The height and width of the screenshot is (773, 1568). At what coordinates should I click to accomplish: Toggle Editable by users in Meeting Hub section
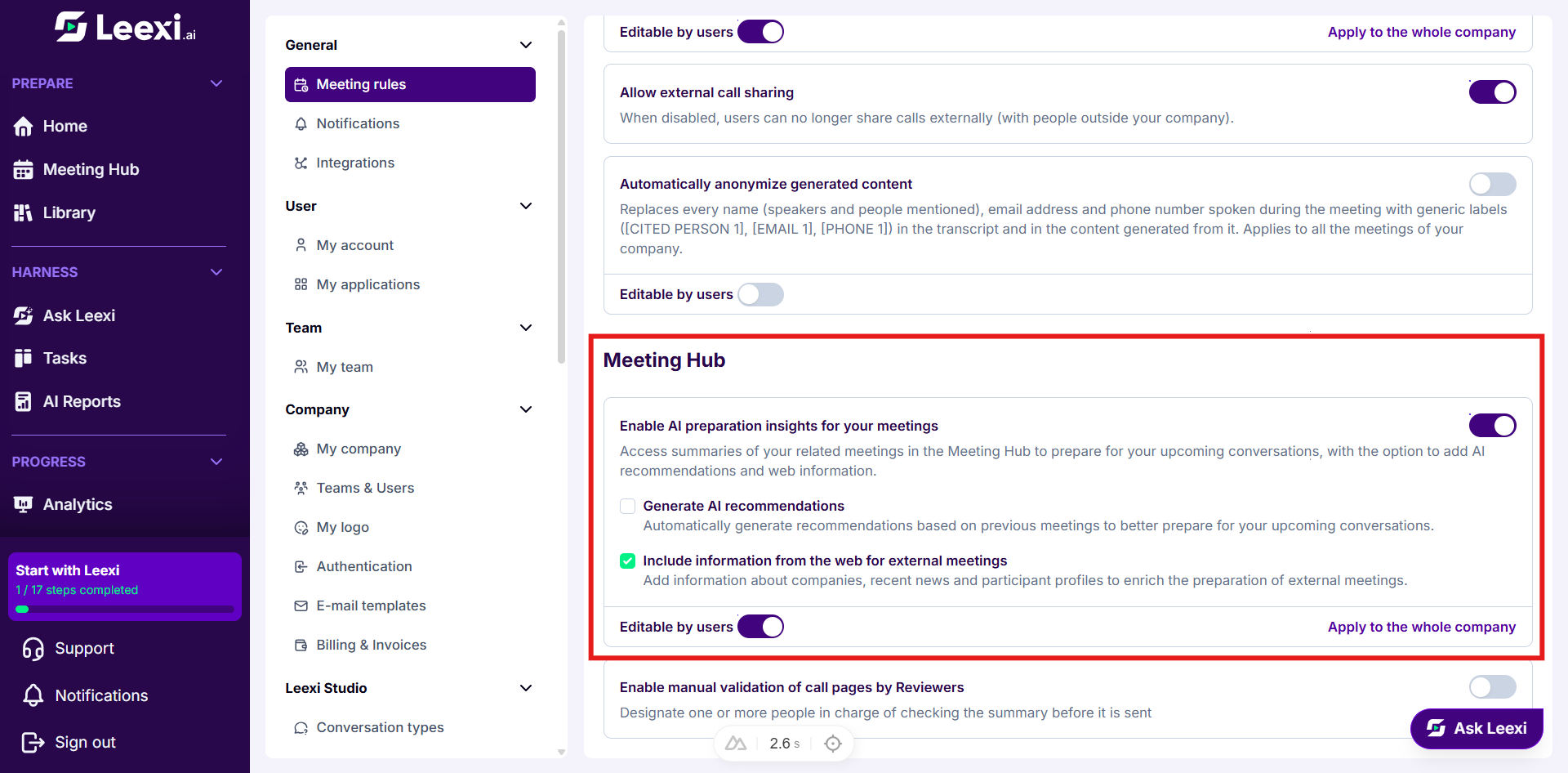point(760,627)
